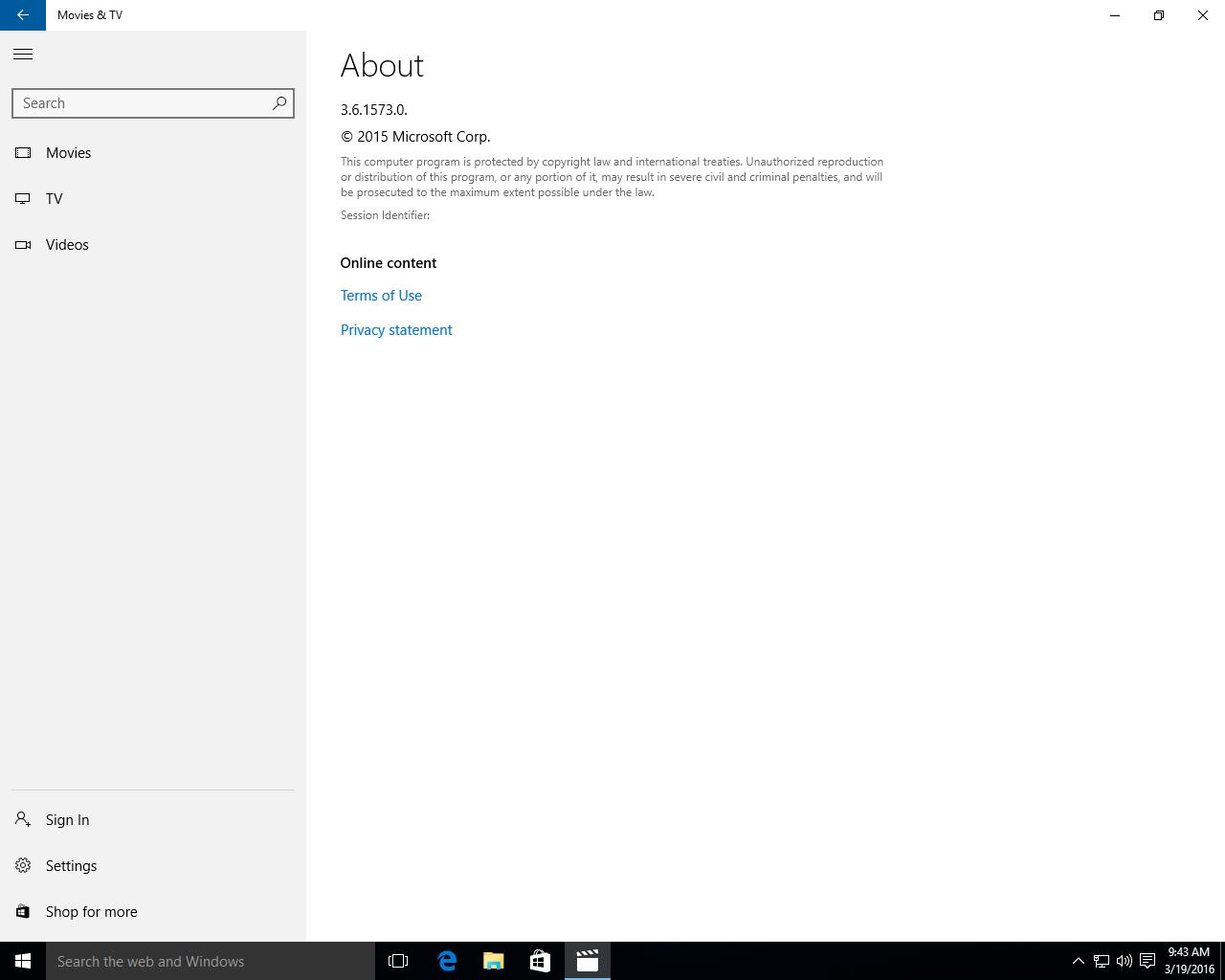This screenshot has width=1225, height=980.
Task: Open the network tray icon
Action: (1102, 961)
